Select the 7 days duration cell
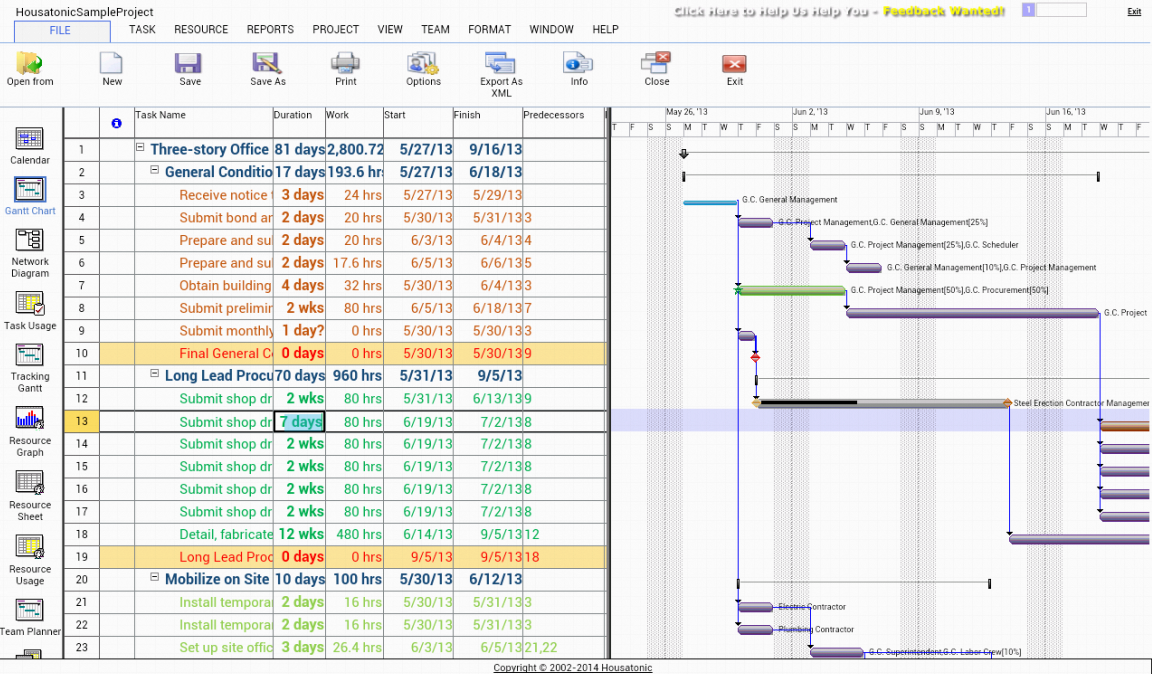The height and width of the screenshot is (674, 1152). tap(299, 422)
